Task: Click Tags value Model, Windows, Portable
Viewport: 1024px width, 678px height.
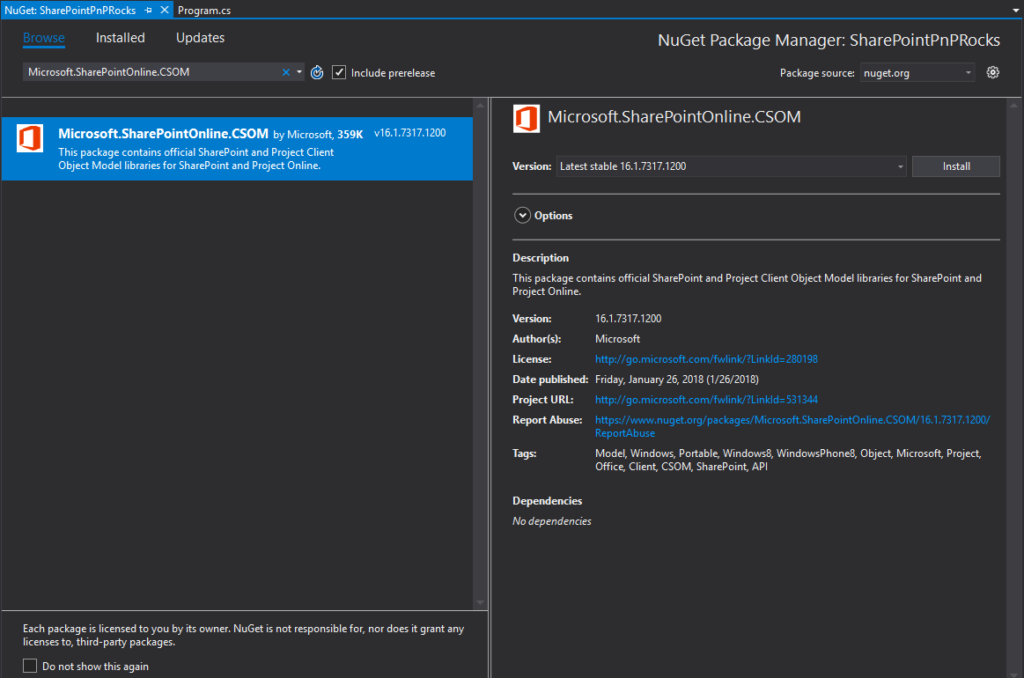Action: click(x=788, y=460)
